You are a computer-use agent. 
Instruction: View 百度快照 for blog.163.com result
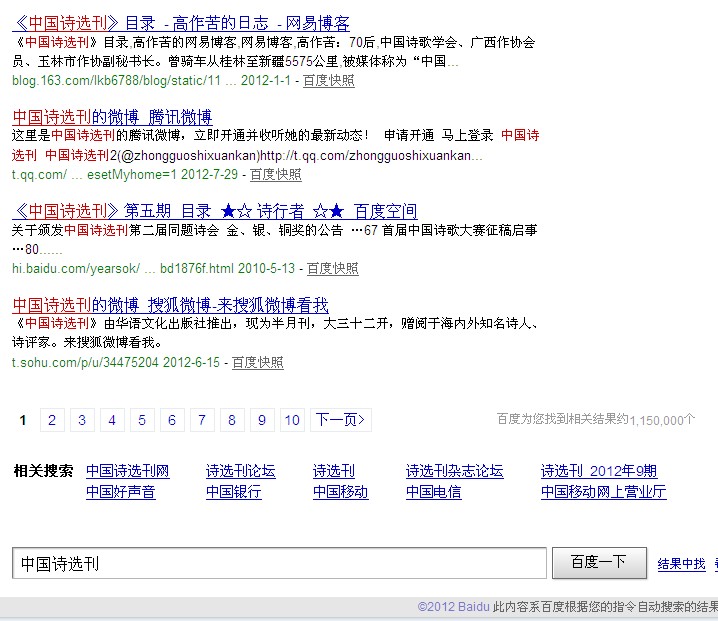pyautogui.click(x=329, y=81)
